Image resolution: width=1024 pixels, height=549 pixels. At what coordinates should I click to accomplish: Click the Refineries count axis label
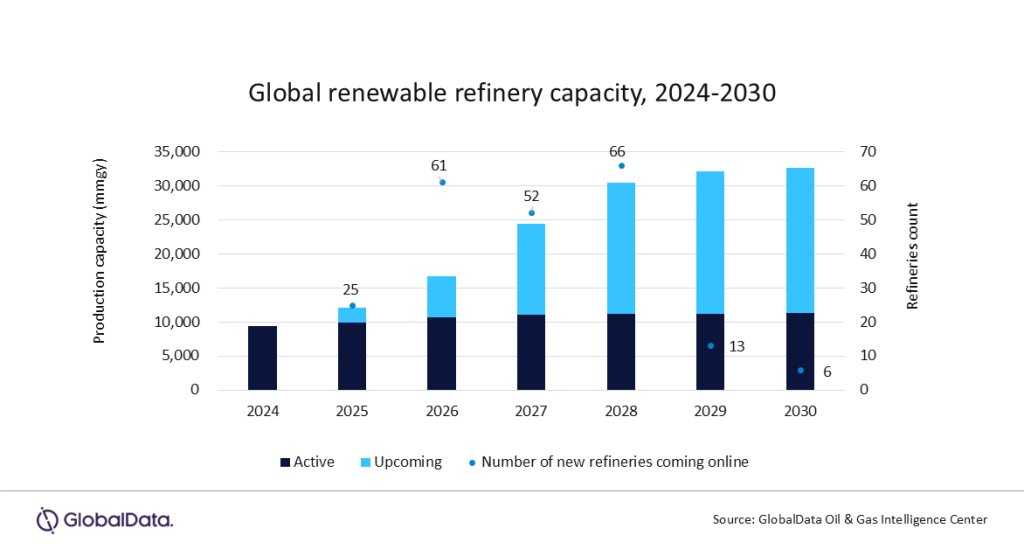tap(912, 256)
